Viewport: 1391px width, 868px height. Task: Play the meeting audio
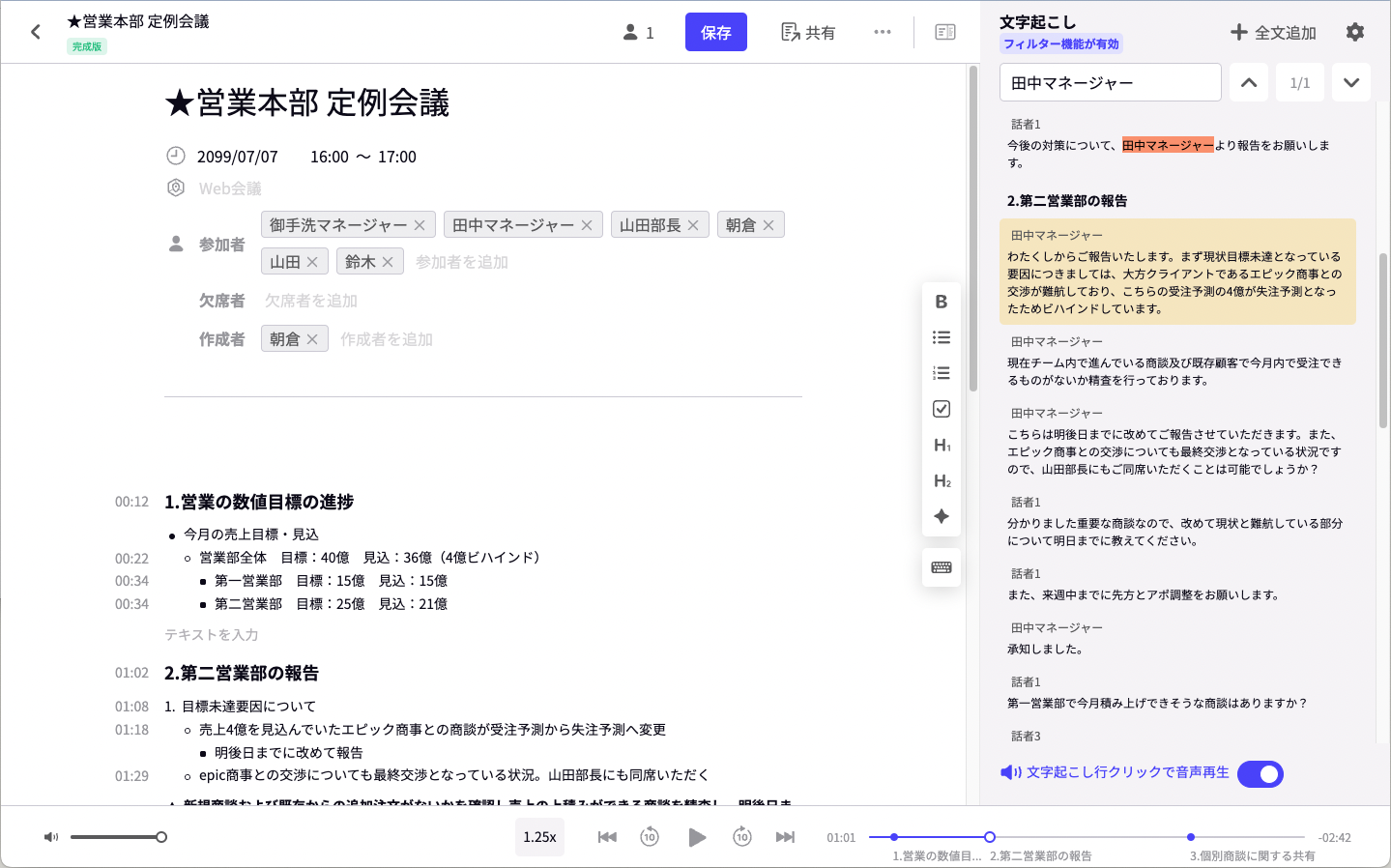point(696,837)
